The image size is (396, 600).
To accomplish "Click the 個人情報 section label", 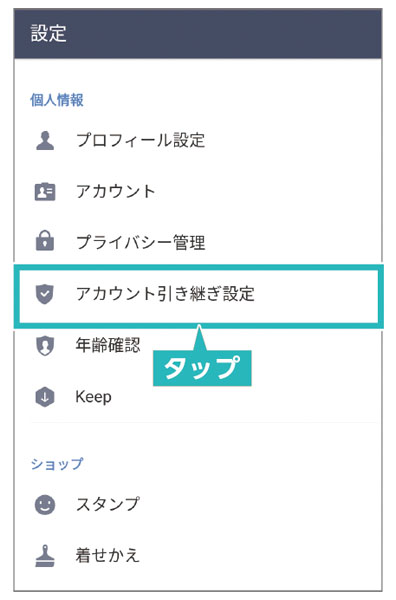I will tap(57, 100).
